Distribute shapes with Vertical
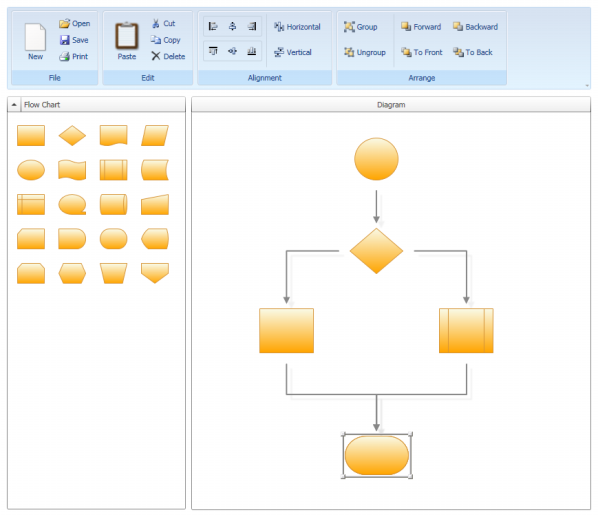Screen dimensions: 598x517 pos(293,52)
